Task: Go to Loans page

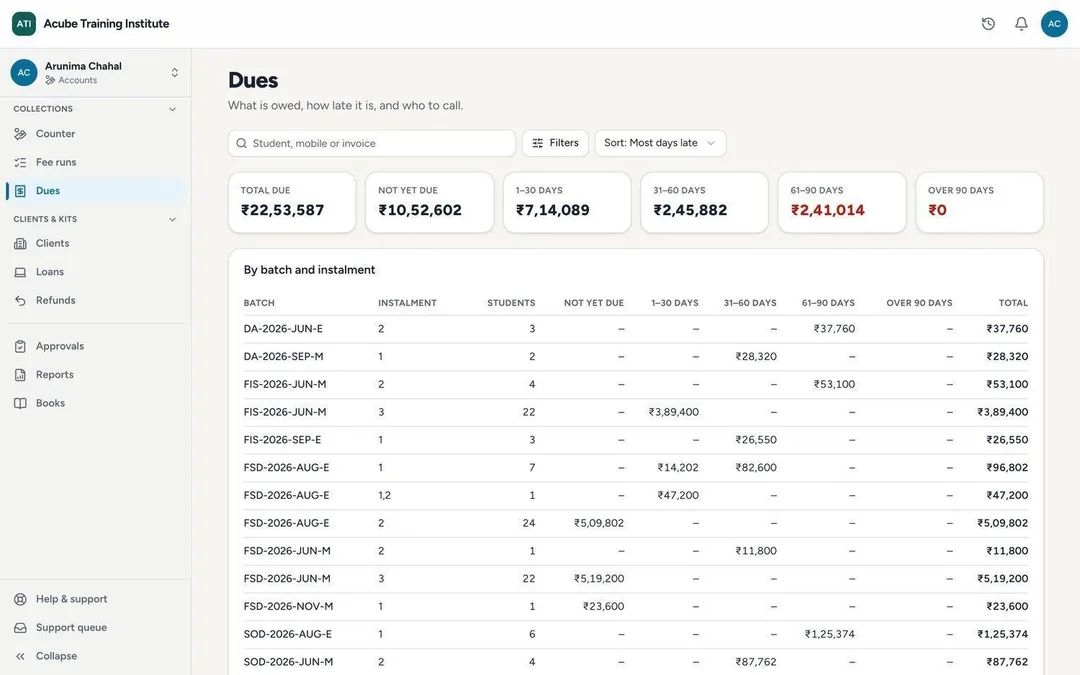Action: [95, 272]
